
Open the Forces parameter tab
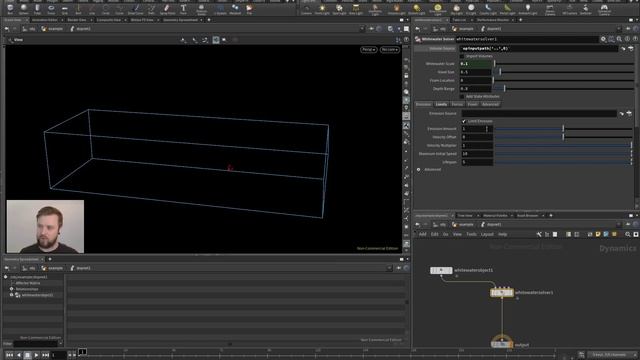click(457, 104)
